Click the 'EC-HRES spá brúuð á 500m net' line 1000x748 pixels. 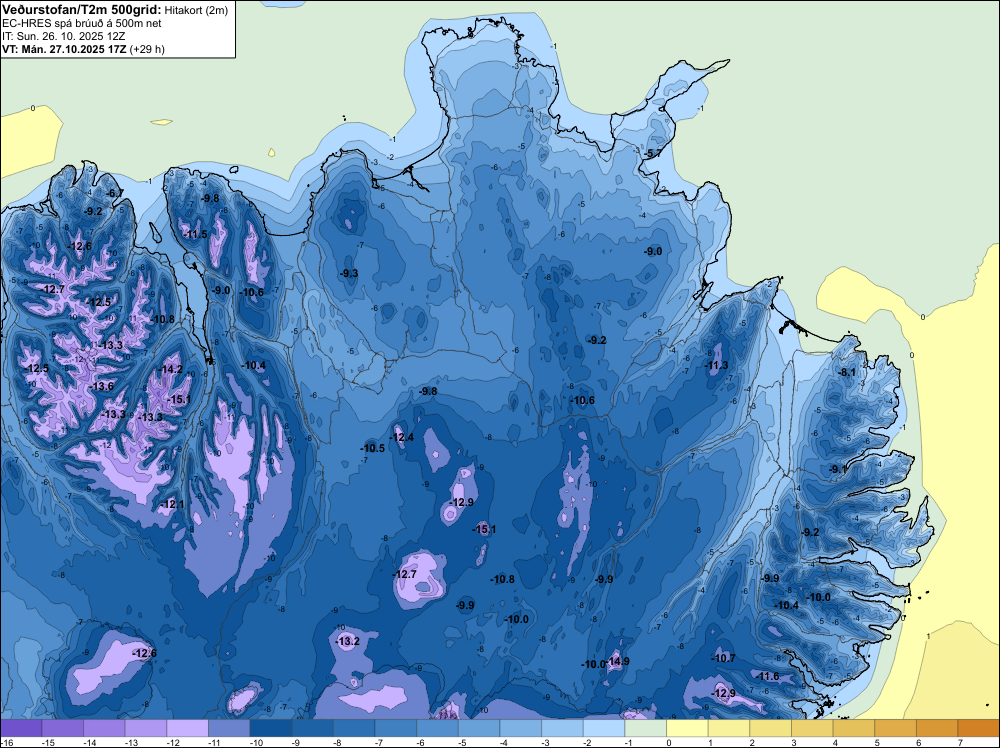click(x=82, y=24)
